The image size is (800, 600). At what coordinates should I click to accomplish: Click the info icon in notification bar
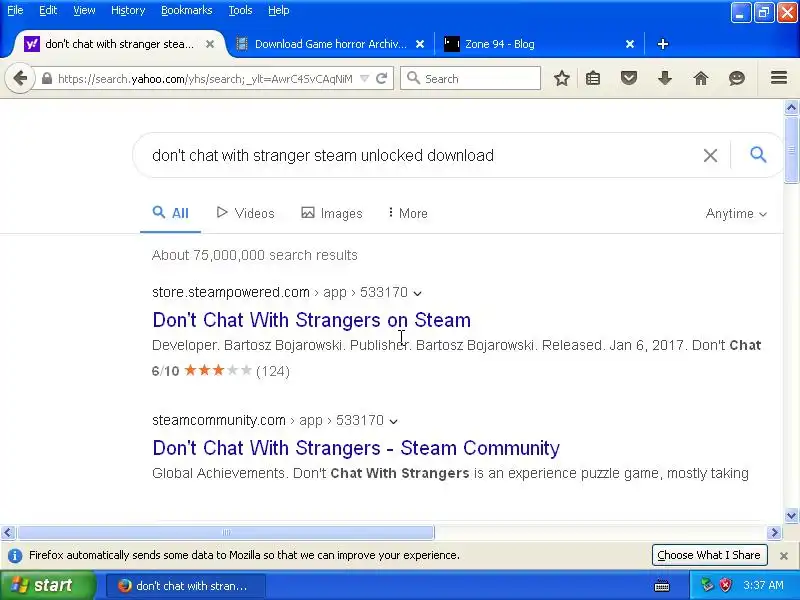pyautogui.click(x=15, y=556)
